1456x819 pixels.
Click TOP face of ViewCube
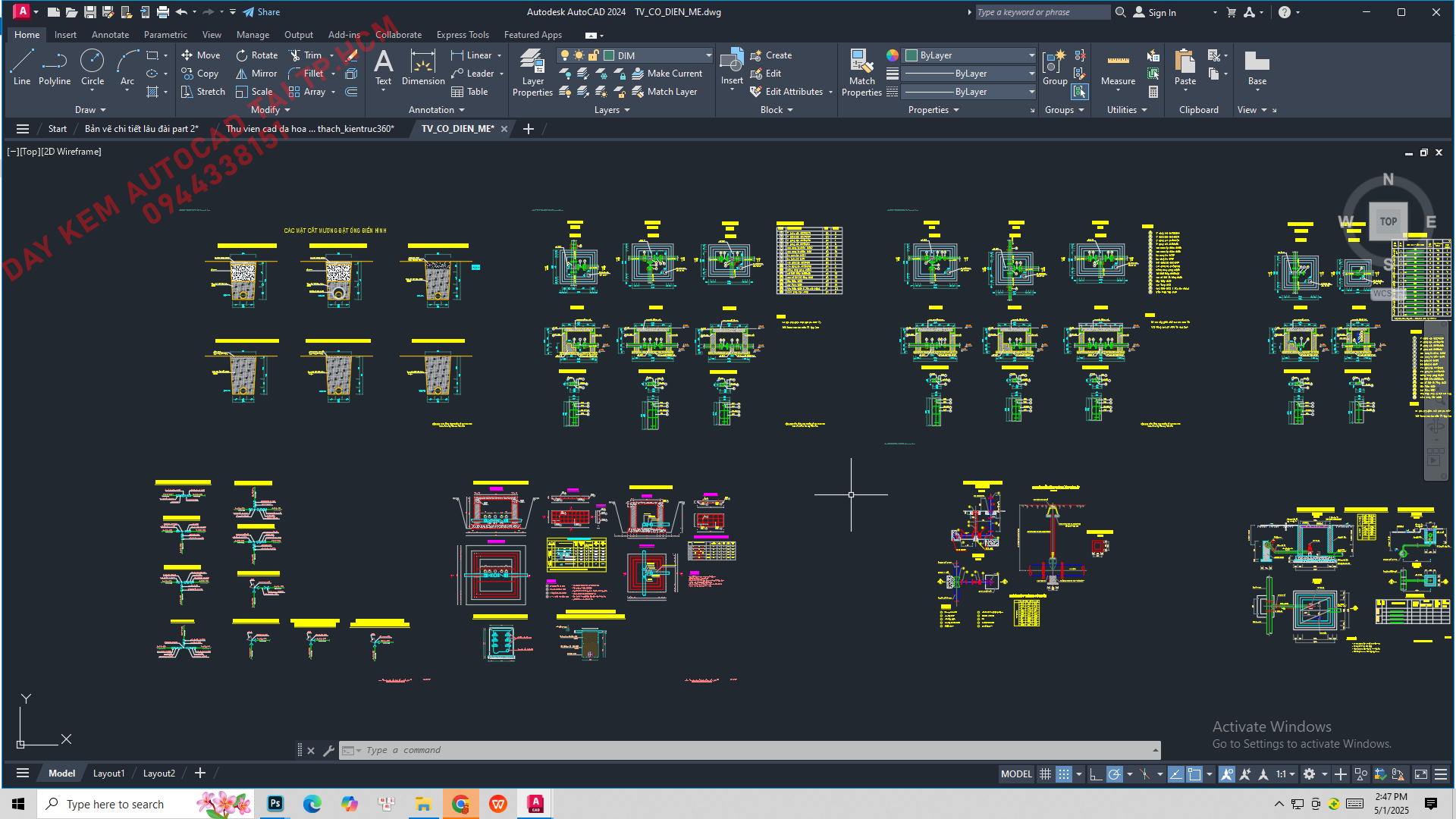coord(1388,221)
